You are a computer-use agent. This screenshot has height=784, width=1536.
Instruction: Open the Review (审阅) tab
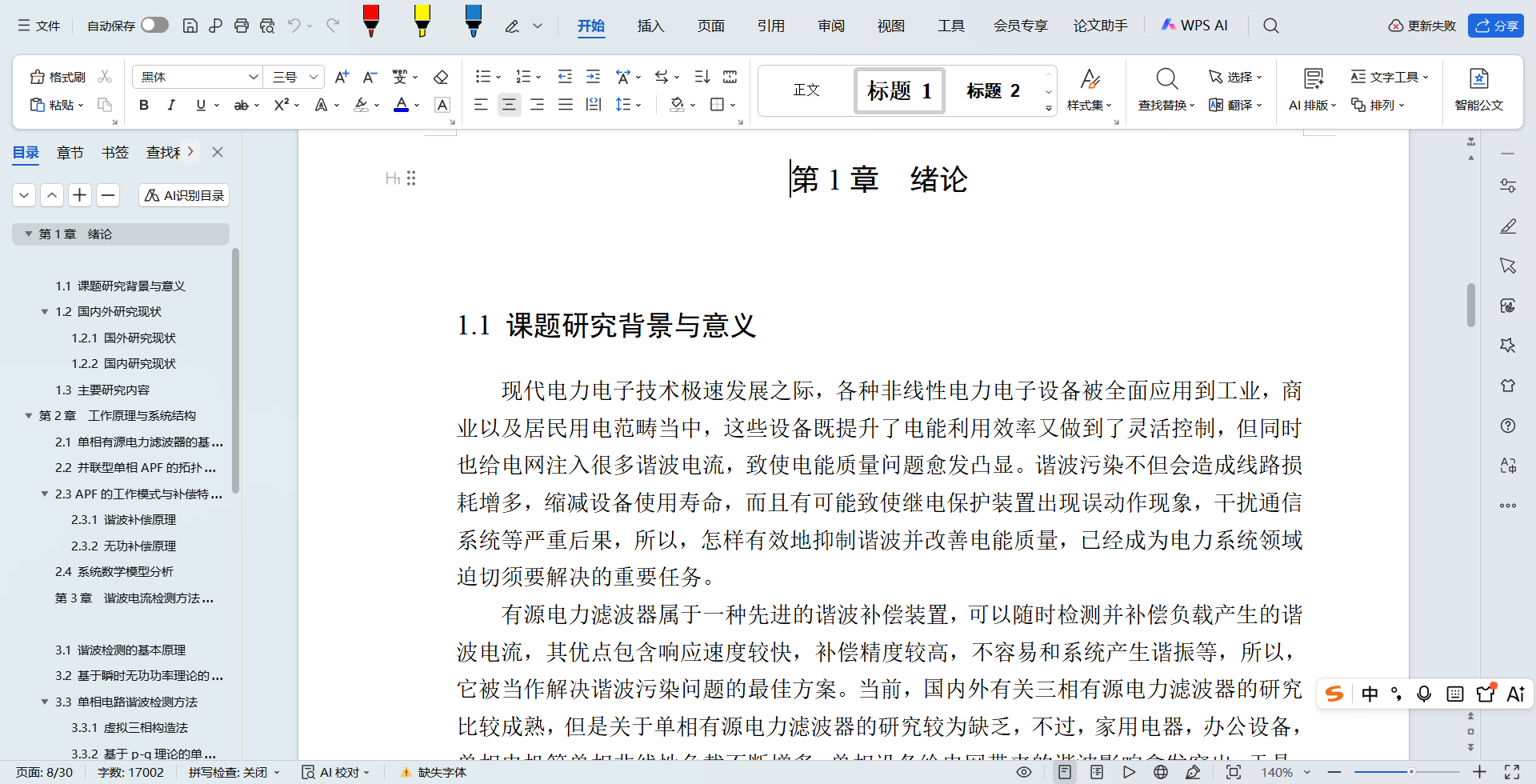click(x=831, y=26)
